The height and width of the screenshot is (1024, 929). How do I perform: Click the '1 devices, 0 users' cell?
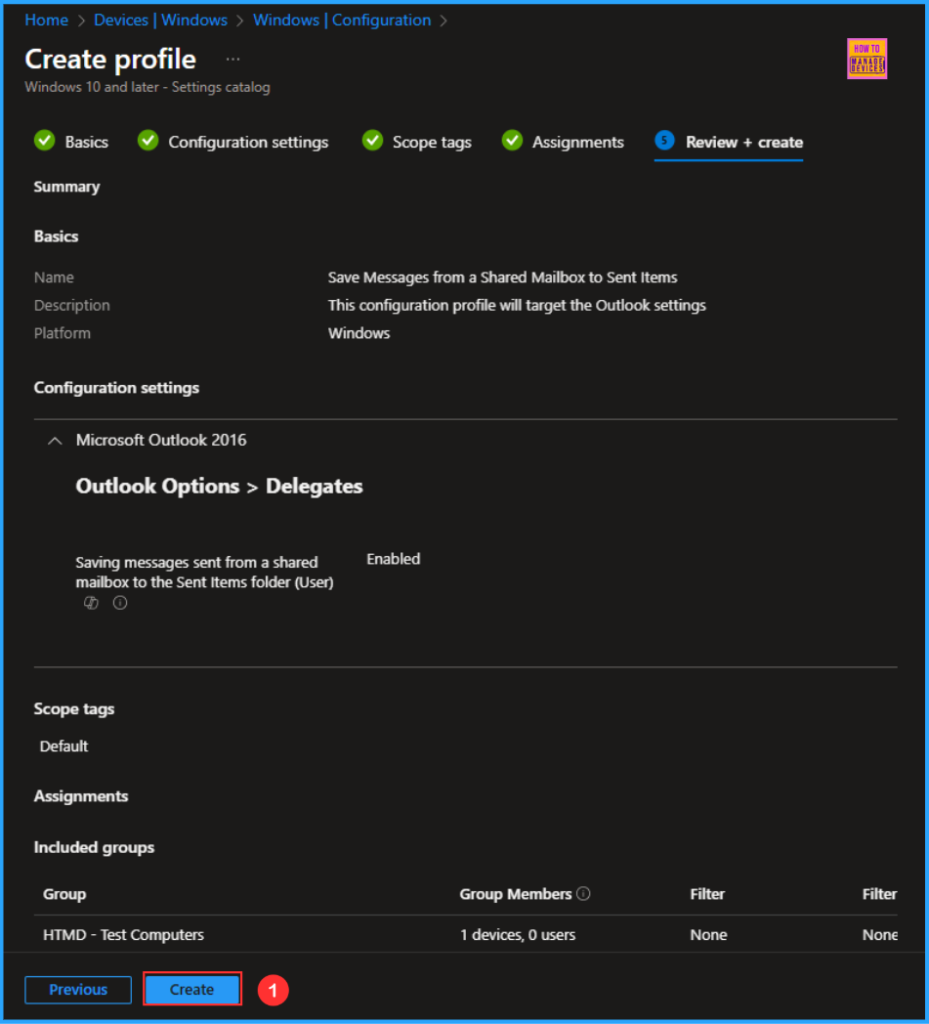(x=518, y=935)
